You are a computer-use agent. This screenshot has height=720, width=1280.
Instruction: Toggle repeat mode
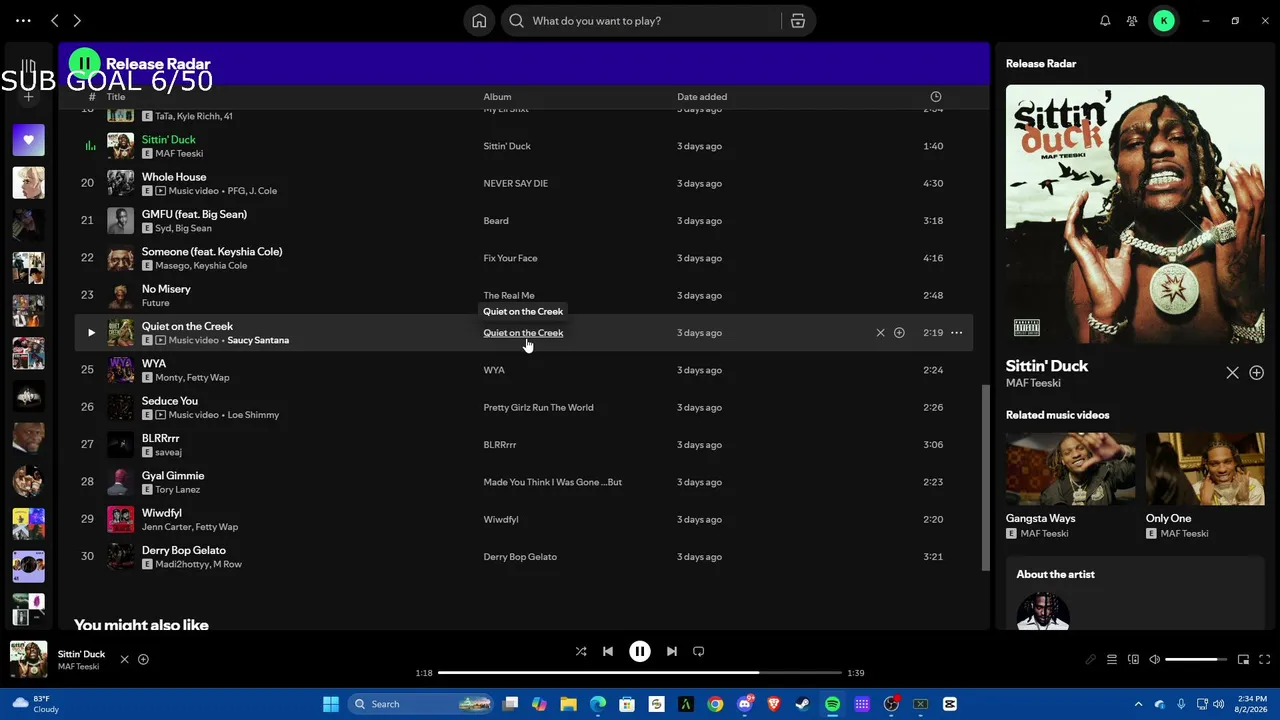coord(699,652)
